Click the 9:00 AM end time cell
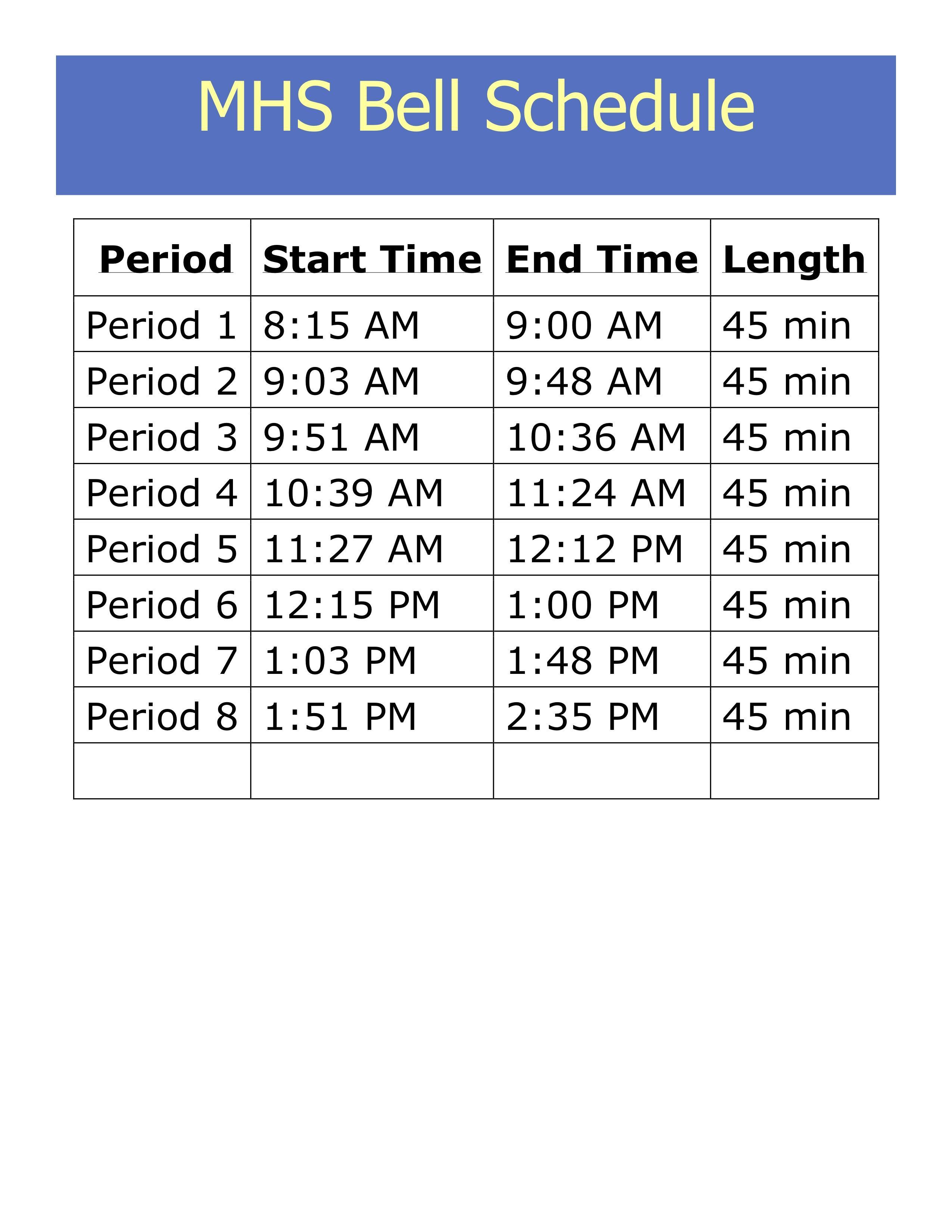Image resolution: width=952 pixels, height=1232 pixels. click(x=584, y=326)
